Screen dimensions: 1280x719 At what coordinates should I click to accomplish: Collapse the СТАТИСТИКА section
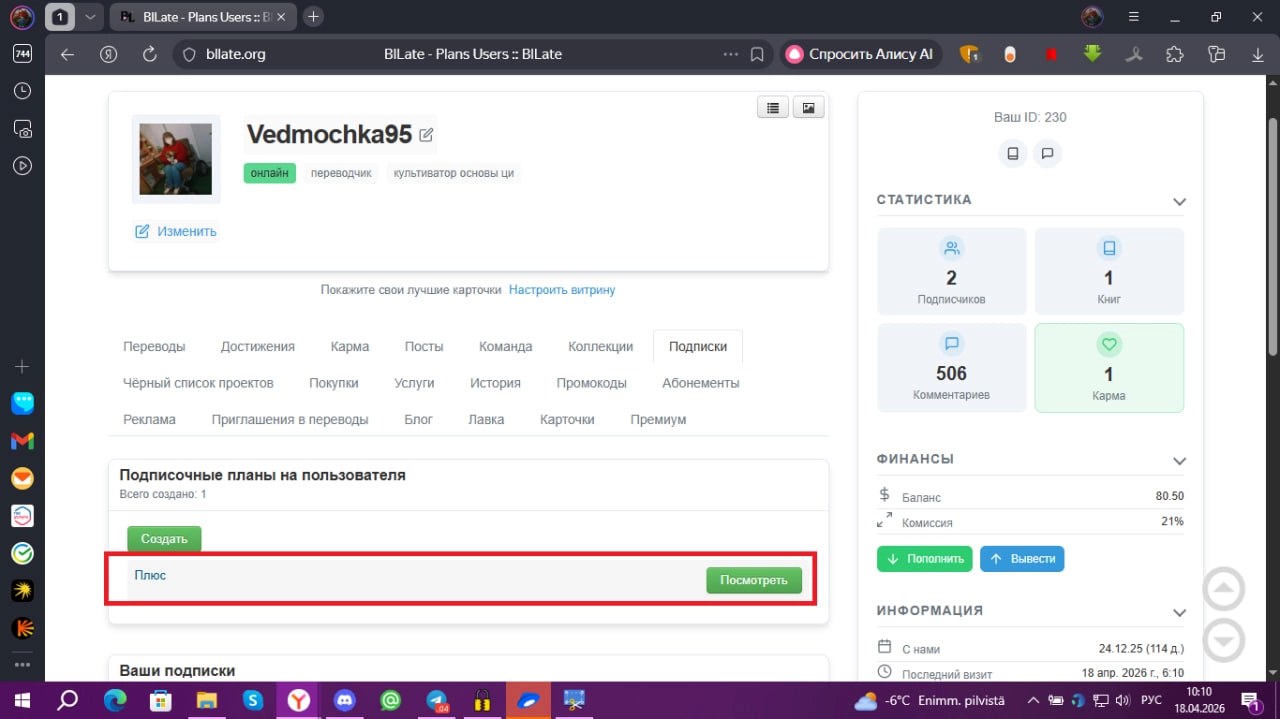[x=1179, y=202]
